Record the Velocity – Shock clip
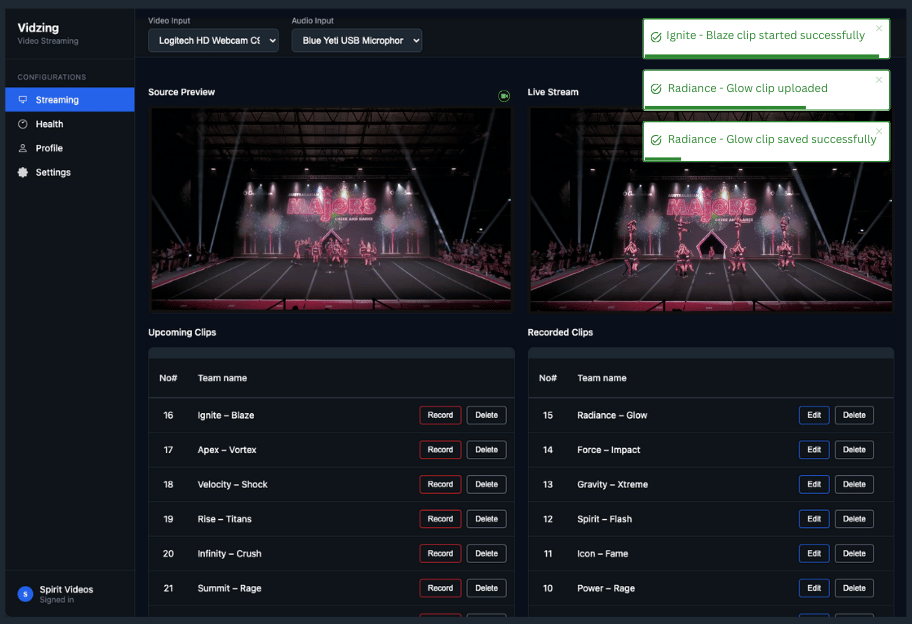This screenshot has width=912, height=624. click(x=440, y=484)
